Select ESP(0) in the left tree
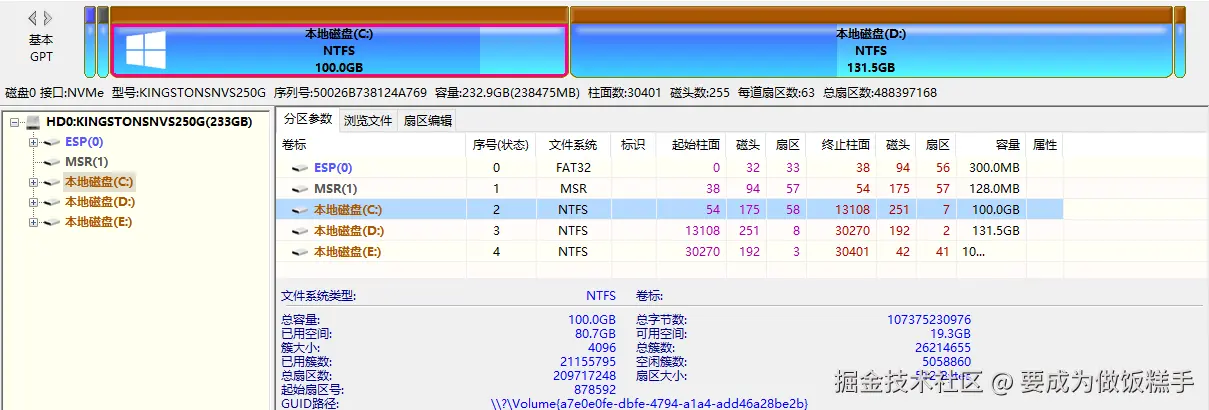1209x410 pixels. (84, 142)
